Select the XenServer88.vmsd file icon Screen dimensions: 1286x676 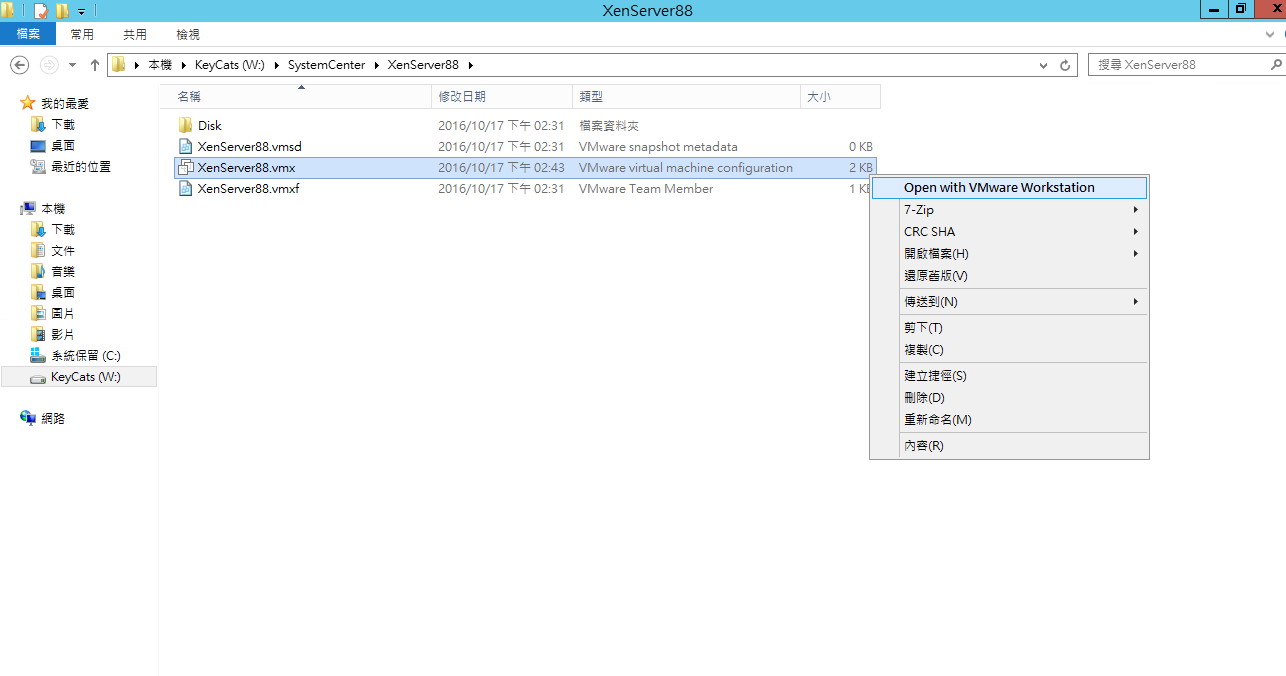(185, 147)
